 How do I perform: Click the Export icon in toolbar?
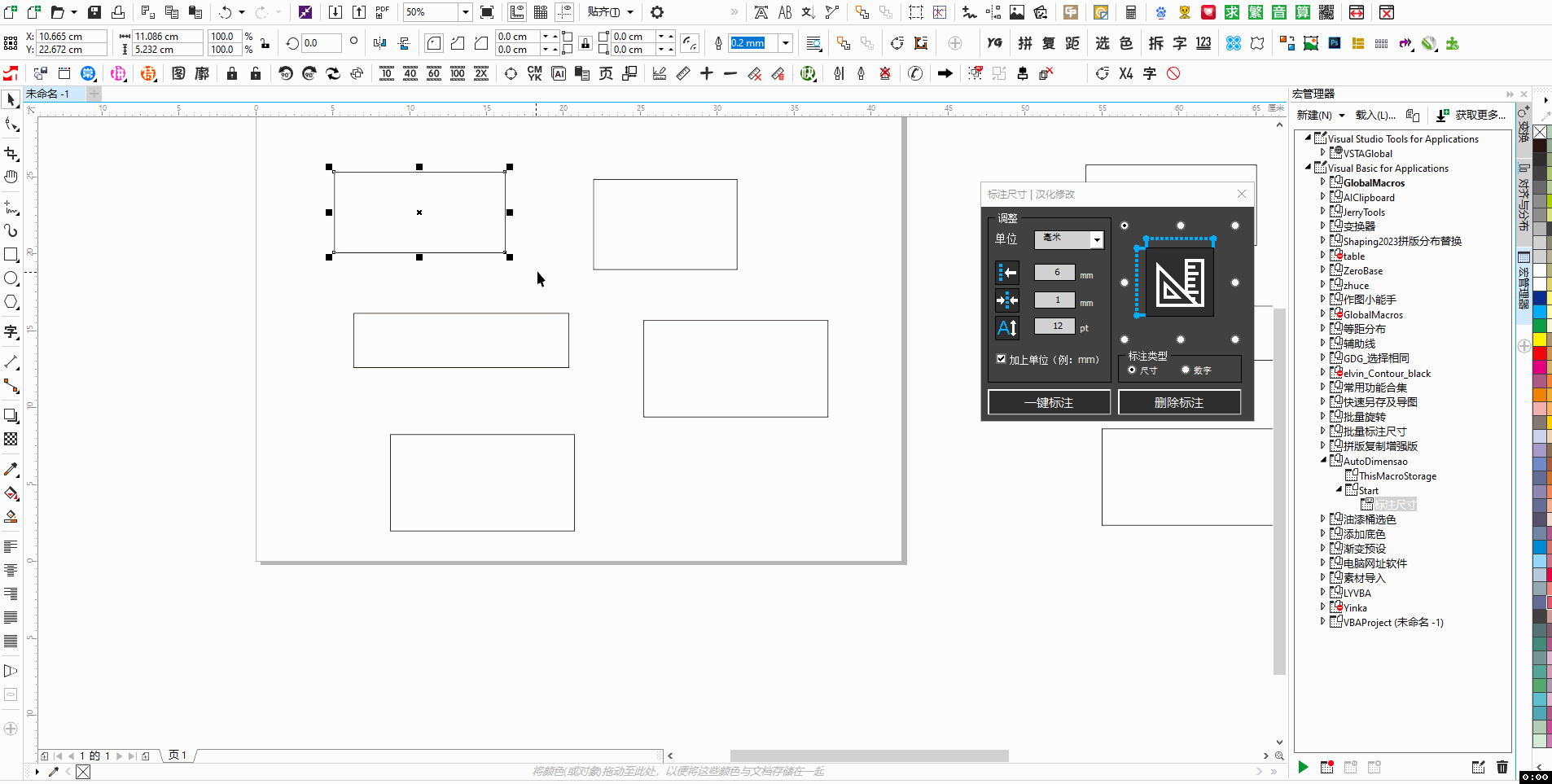click(358, 12)
